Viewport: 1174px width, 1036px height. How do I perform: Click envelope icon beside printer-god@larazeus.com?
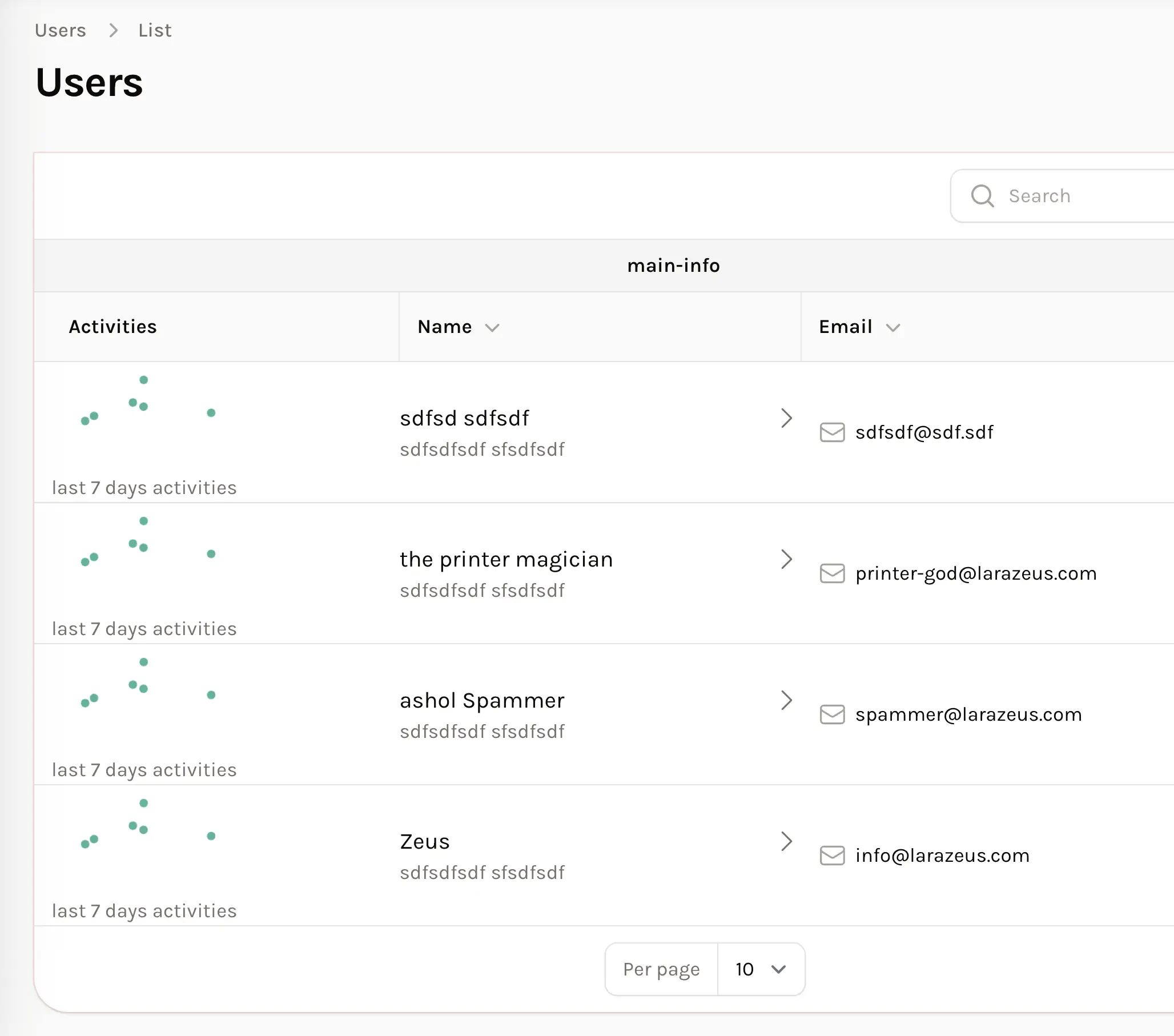point(832,573)
